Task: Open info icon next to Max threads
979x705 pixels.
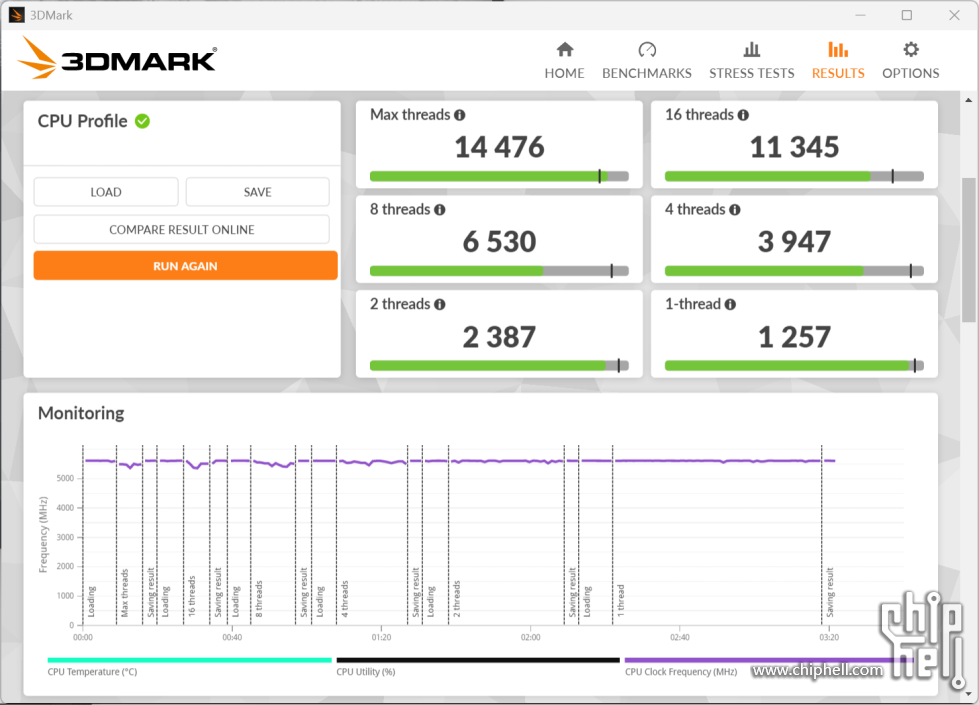Action: coord(460,115)
